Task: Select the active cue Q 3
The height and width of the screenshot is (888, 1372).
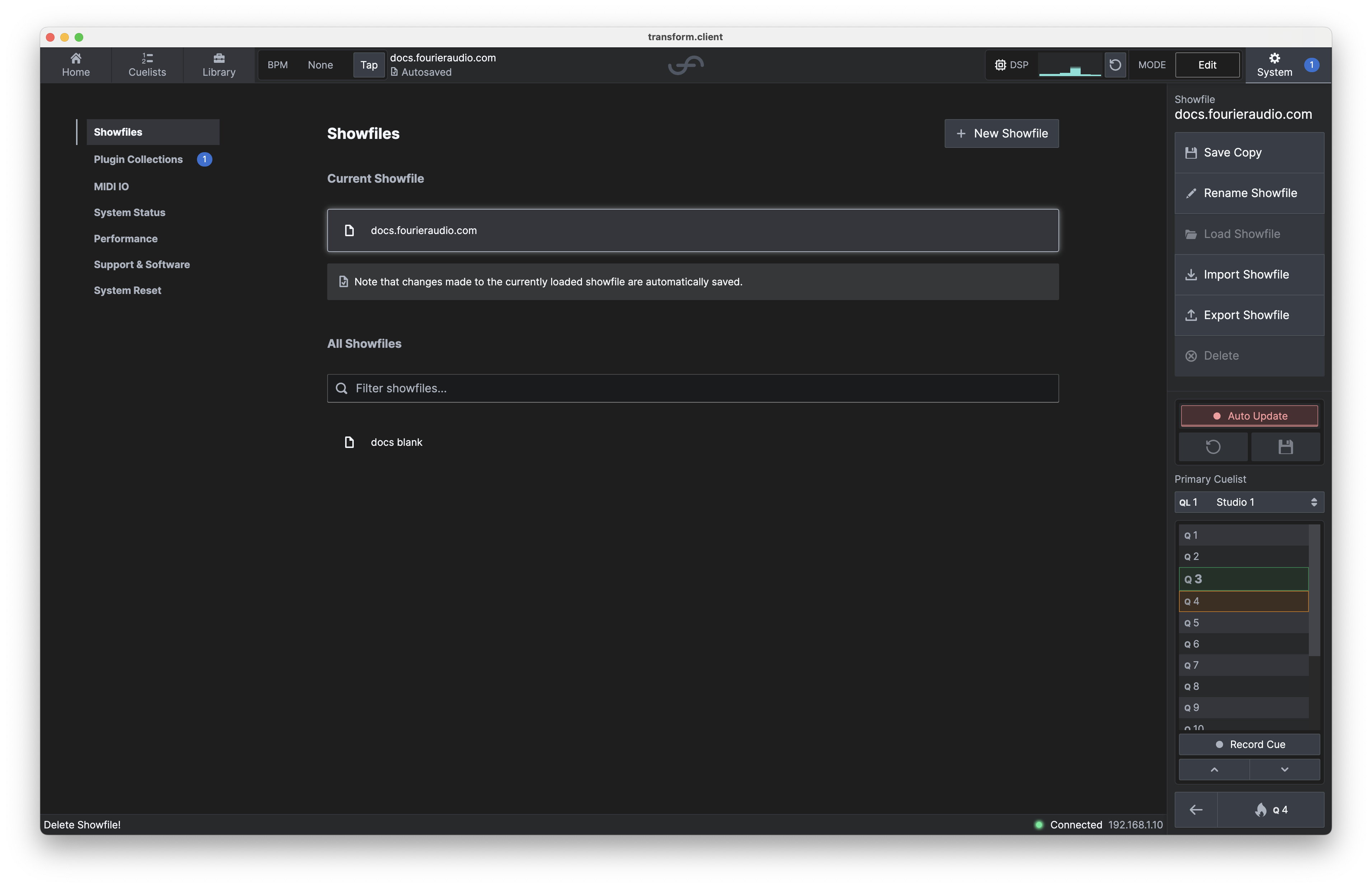Action: tap(1243, 579)
